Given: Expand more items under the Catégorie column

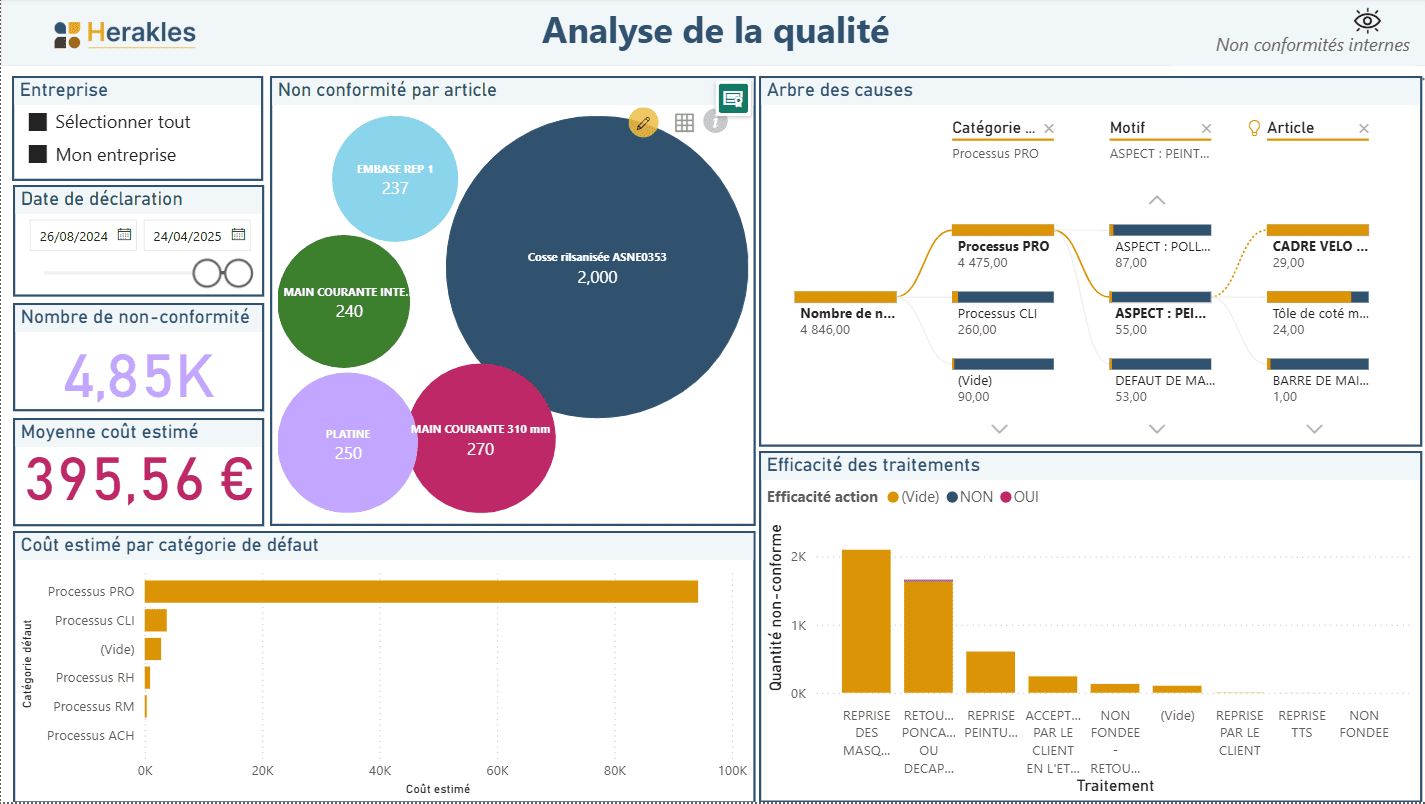Looking at the screenshot, I should click(999, 429).
